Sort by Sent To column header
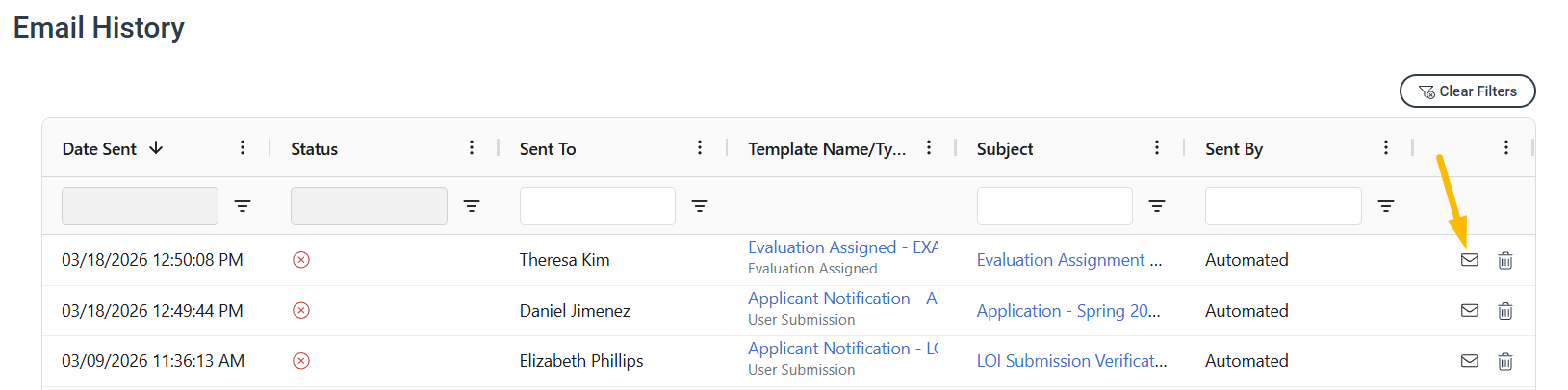The width and height of the screenshot is (1568, 390). pos(548,149)
